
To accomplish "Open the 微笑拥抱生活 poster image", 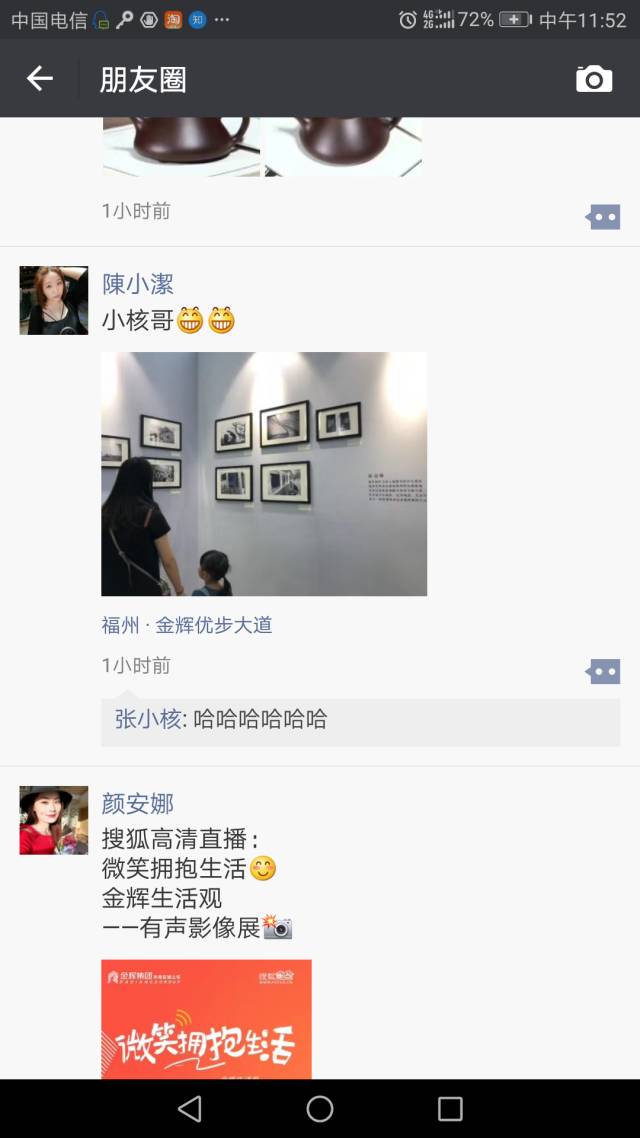I will point(207,1019).
